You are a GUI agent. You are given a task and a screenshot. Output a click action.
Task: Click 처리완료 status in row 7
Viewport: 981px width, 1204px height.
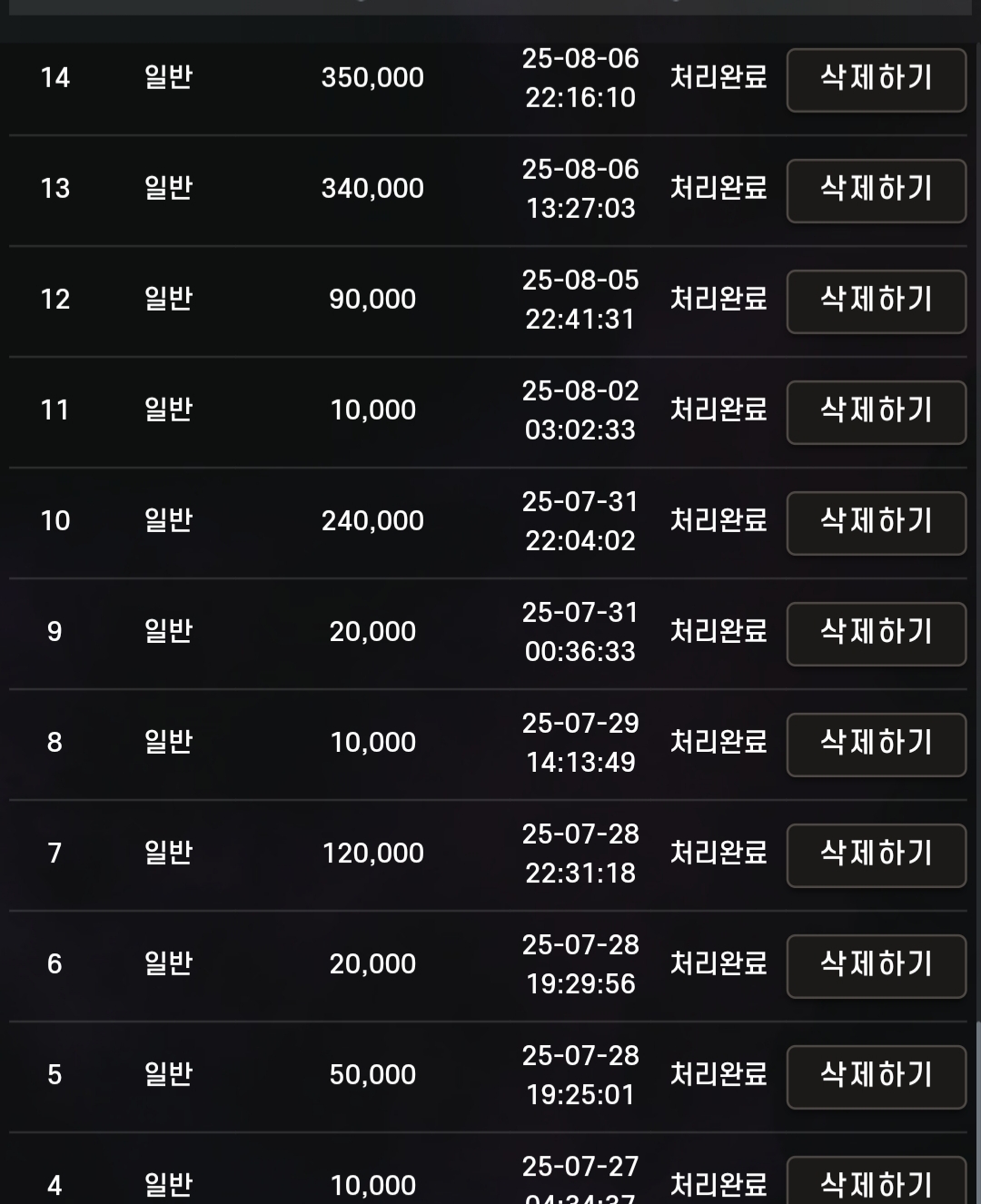718,853
